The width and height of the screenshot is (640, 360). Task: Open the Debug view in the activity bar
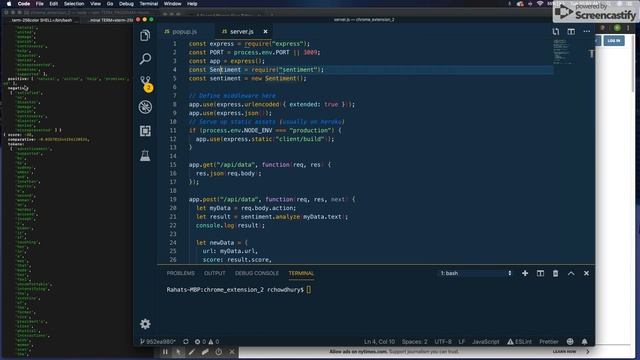click(x=145, y=107)
